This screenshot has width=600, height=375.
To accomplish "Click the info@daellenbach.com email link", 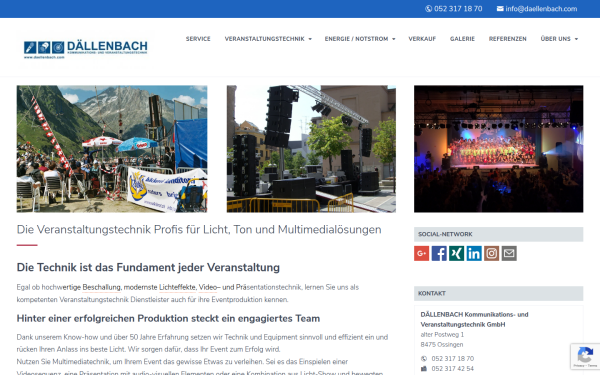I will [541, 9].
